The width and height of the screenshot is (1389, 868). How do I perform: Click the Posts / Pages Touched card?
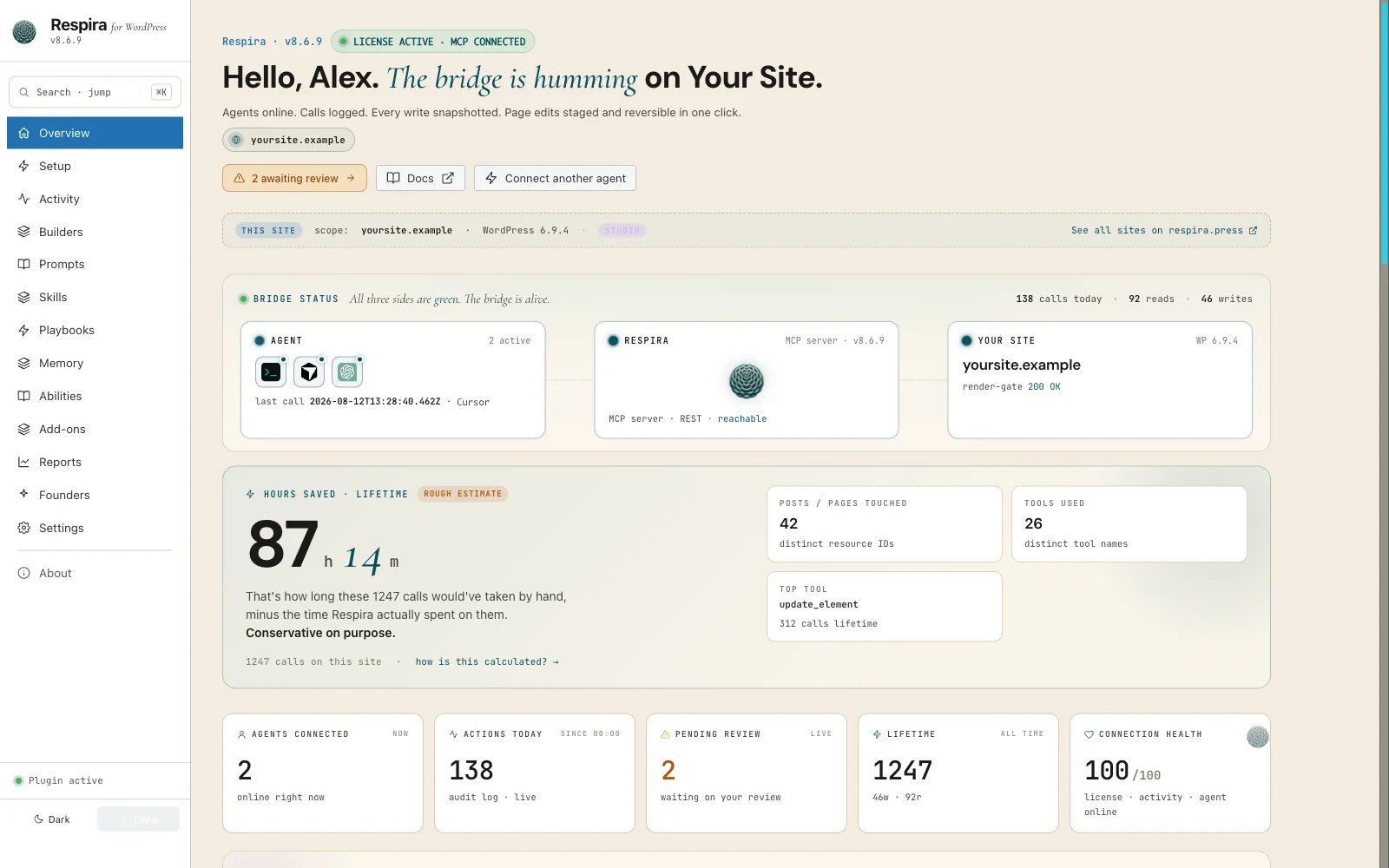(x=884, y=524)
